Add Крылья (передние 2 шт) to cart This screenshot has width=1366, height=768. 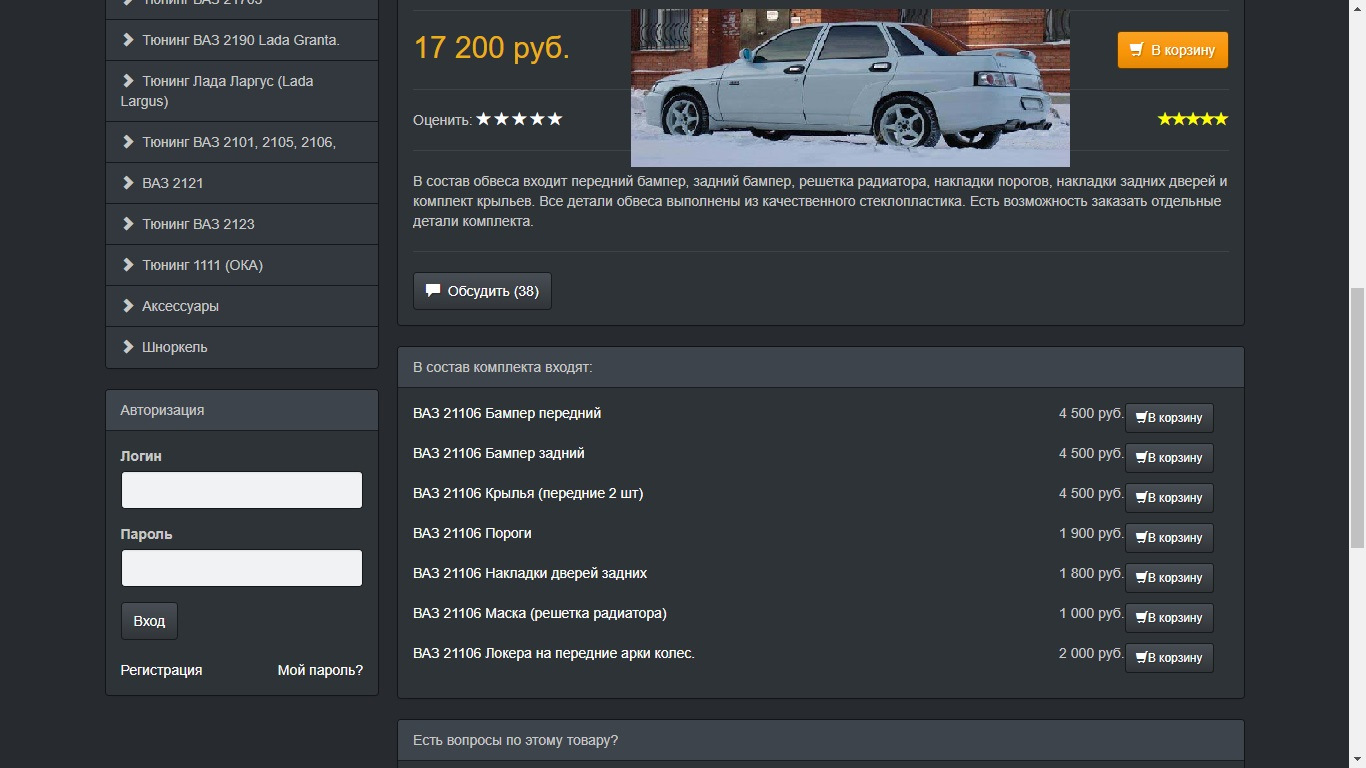(1169, 498)
